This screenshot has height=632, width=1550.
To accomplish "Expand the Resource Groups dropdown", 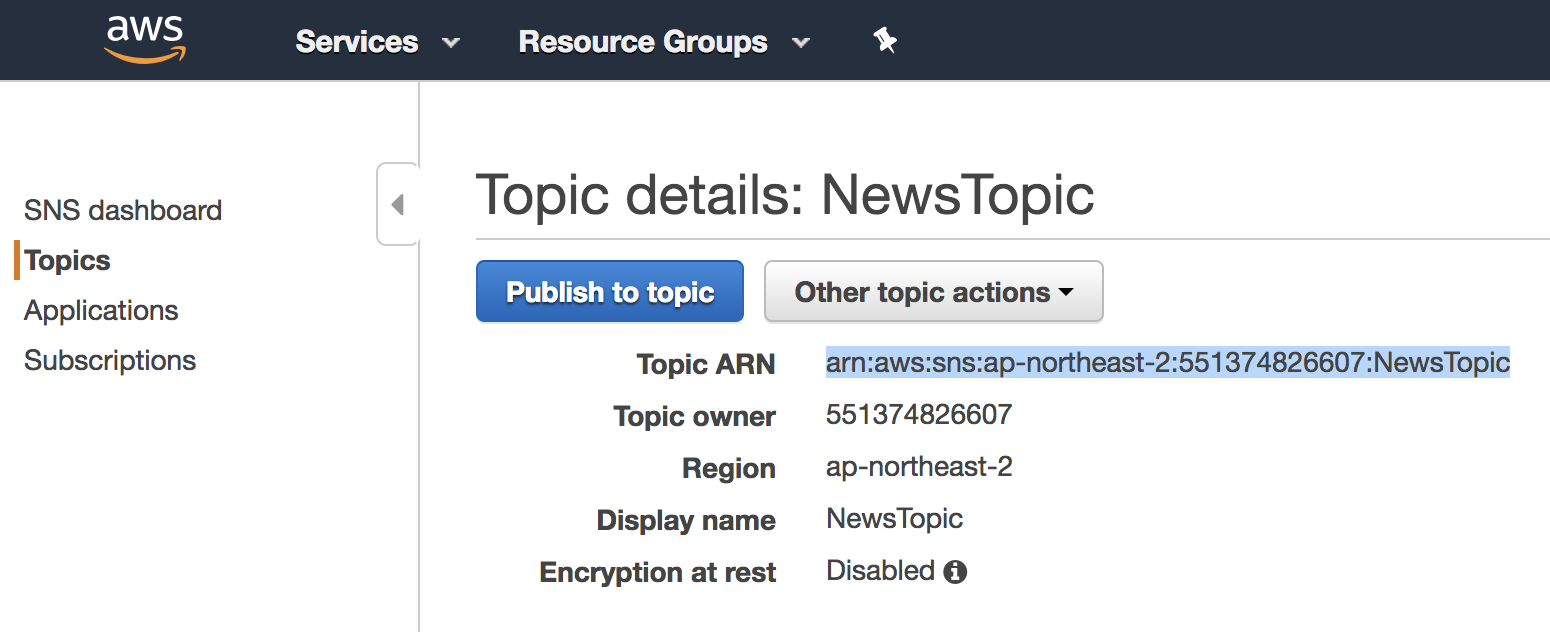I will [664, 42].
